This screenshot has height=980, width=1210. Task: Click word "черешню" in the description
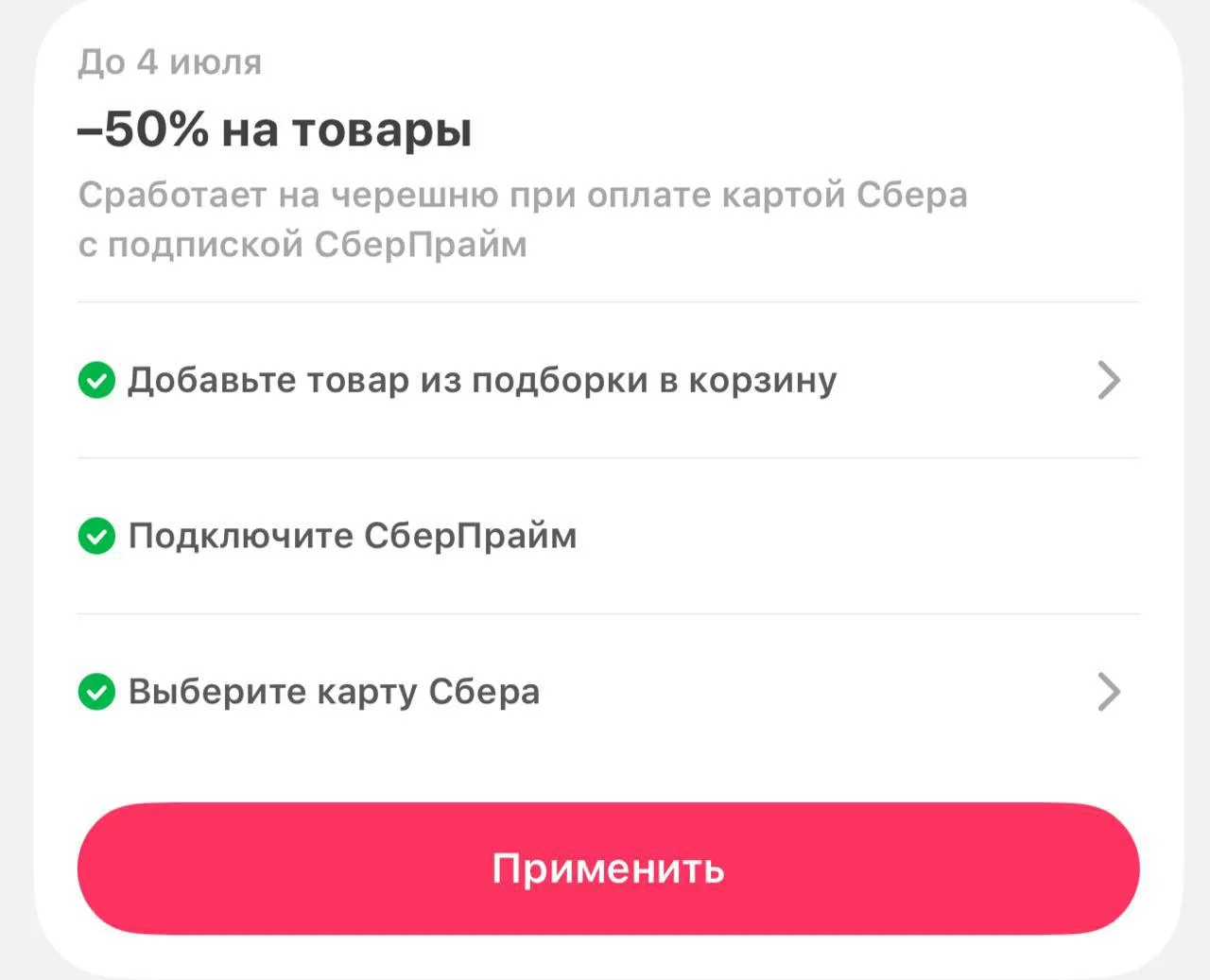414,196
